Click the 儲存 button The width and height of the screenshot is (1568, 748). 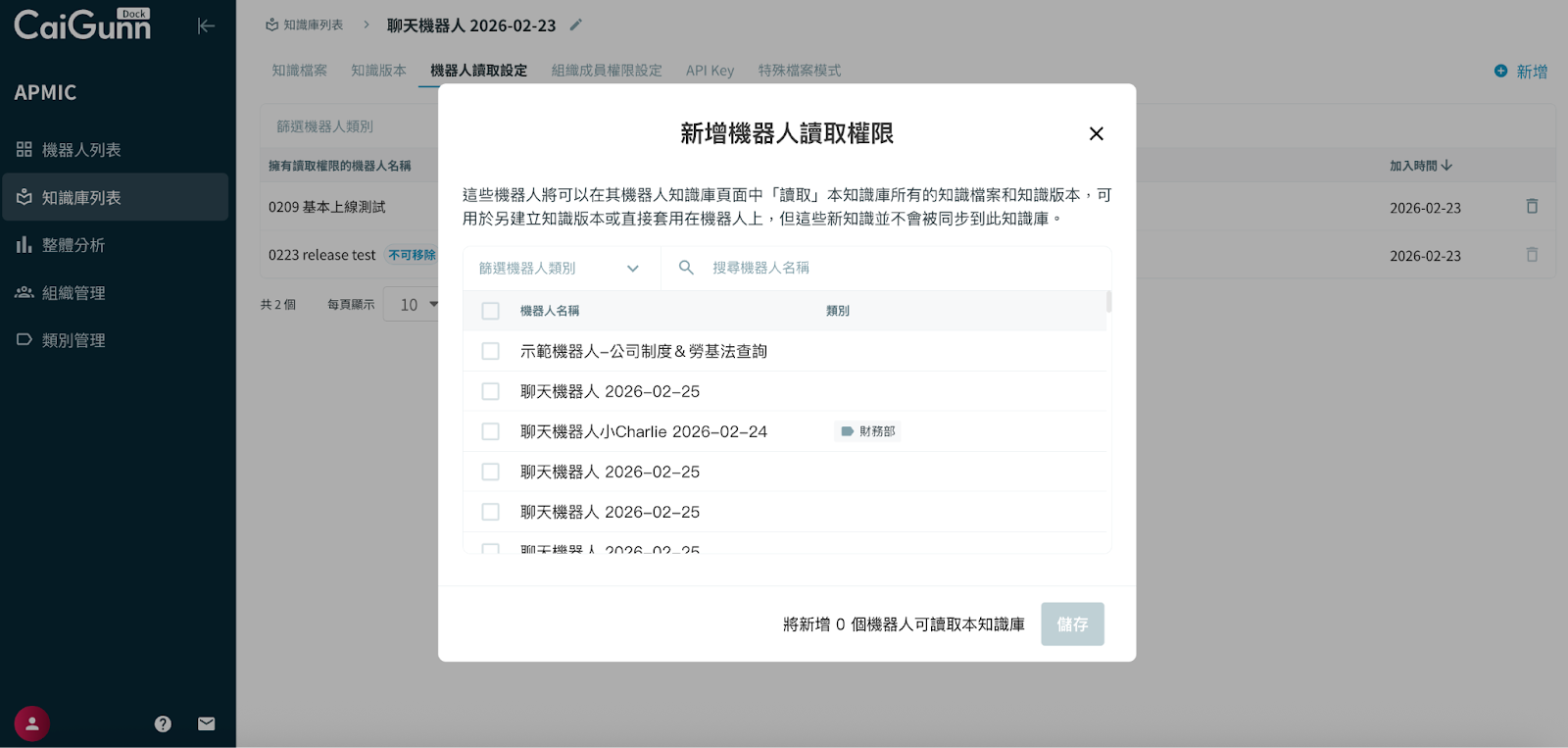click(1072, 623)
